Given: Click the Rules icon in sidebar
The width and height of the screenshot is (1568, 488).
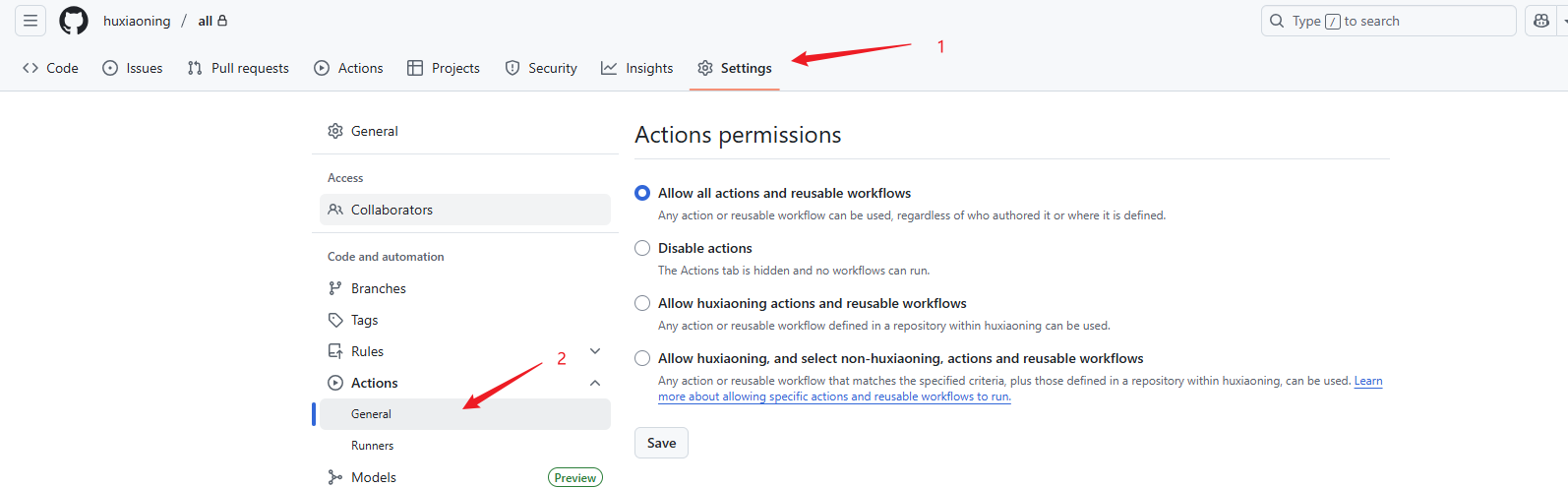Looking at the screenshot, I should pyautogui.click(x=335, y=351).
